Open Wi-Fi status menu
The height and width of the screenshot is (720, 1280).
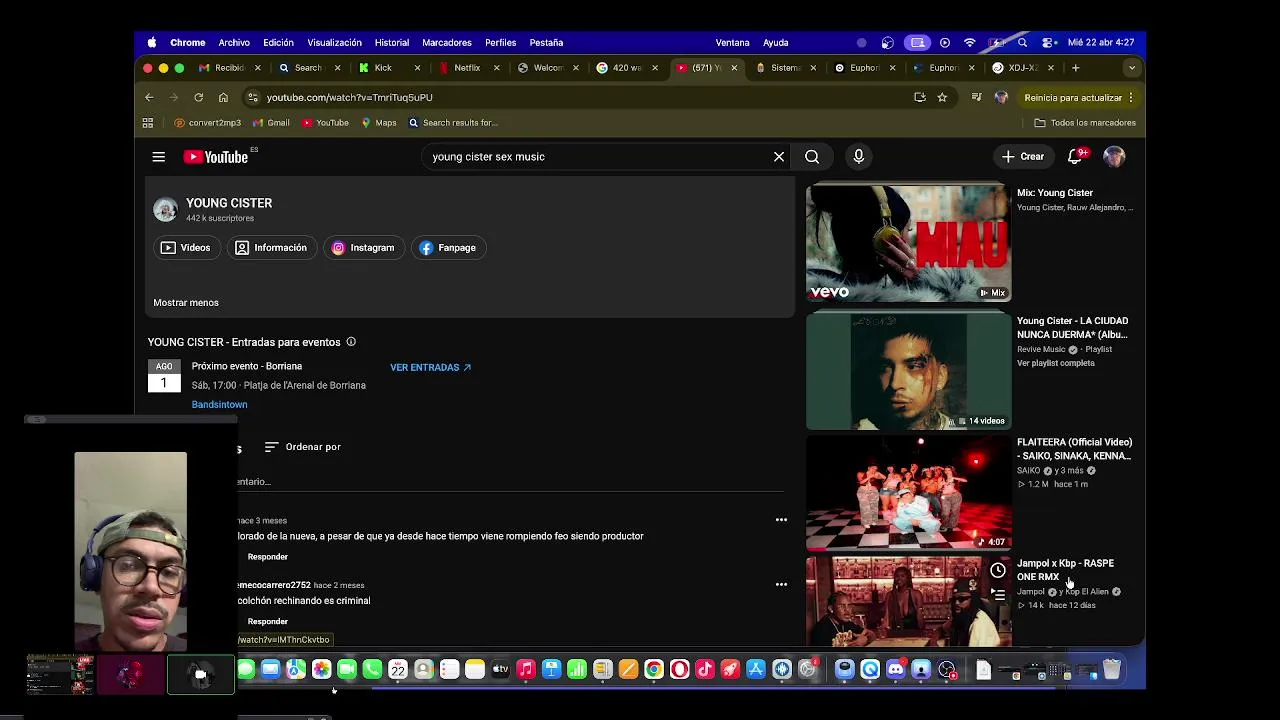tap(969, 43)
